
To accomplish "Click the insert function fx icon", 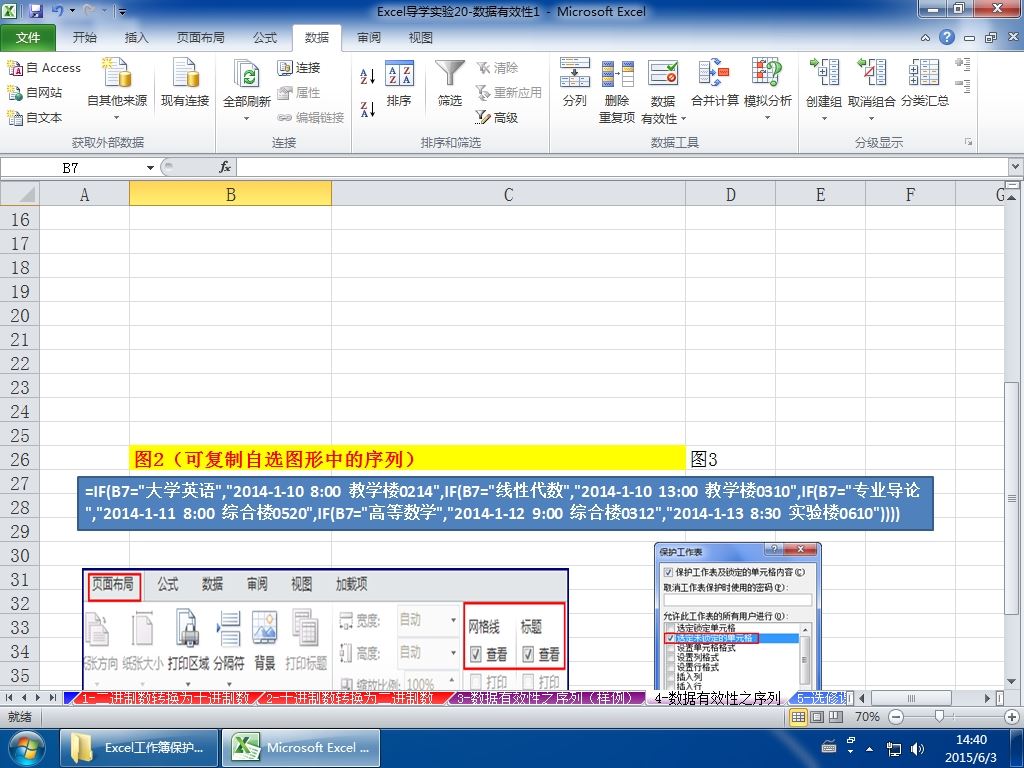I will pos(225,168).
